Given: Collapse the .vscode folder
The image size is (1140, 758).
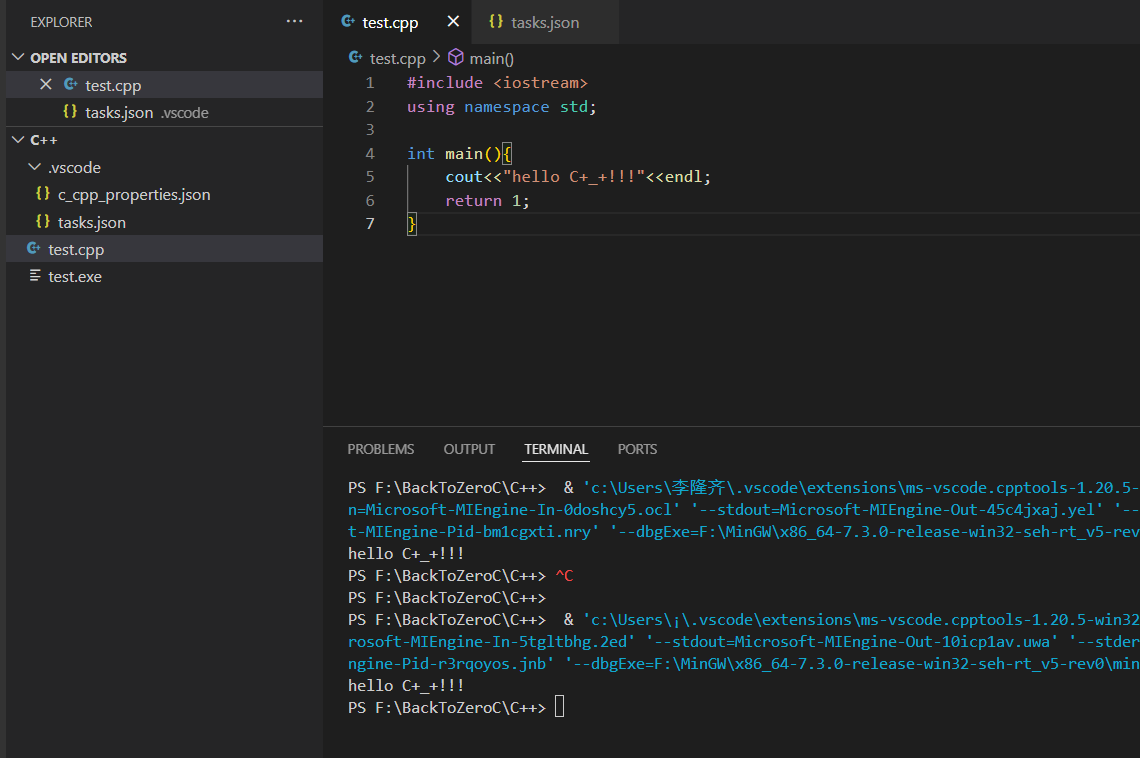Looking at the screenshot, I should pos(36,167).
